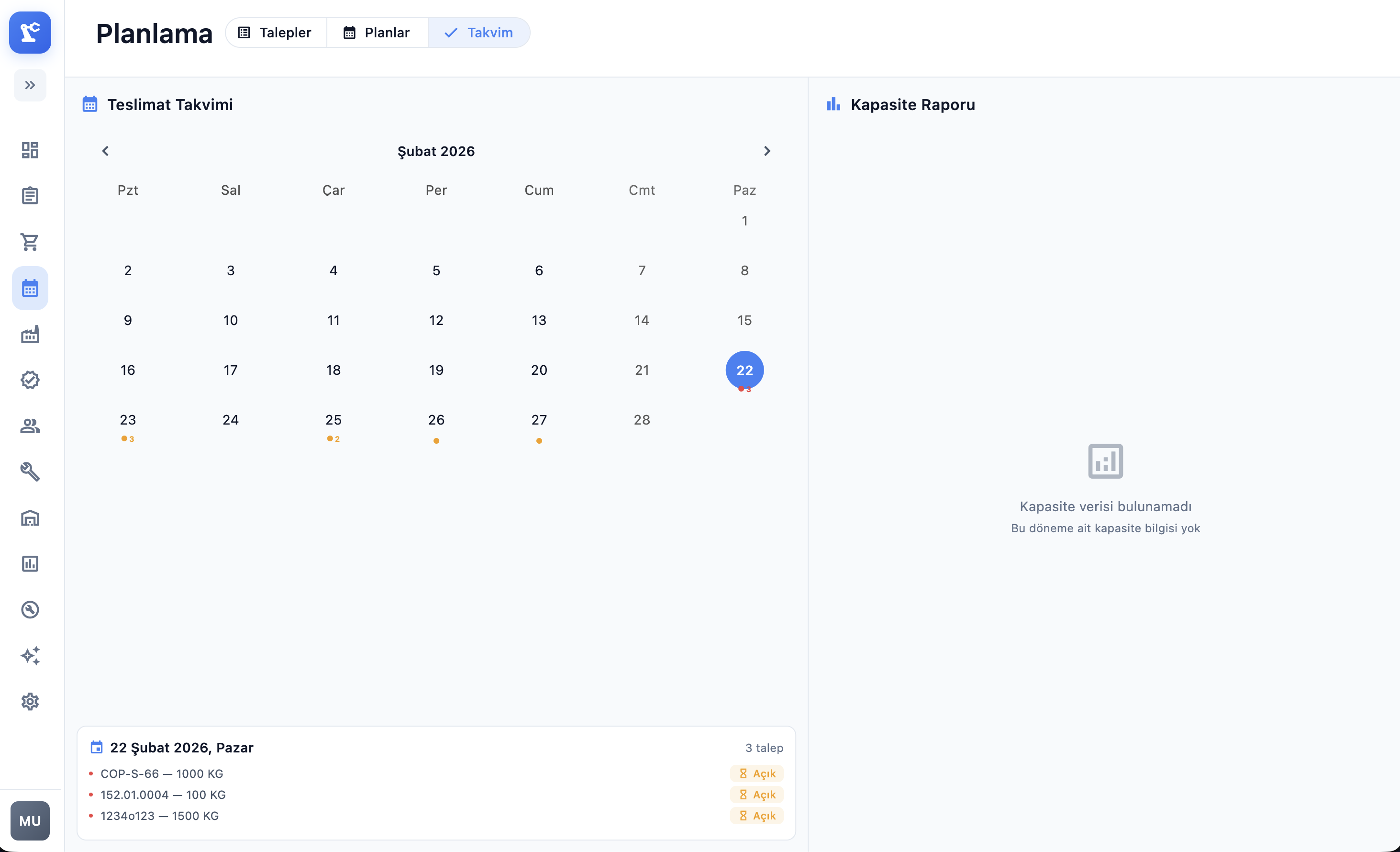Open the warehouse icon in sidebar
Image resolution: width=1400 pixels, height=852 pixels.
[30, 518]
